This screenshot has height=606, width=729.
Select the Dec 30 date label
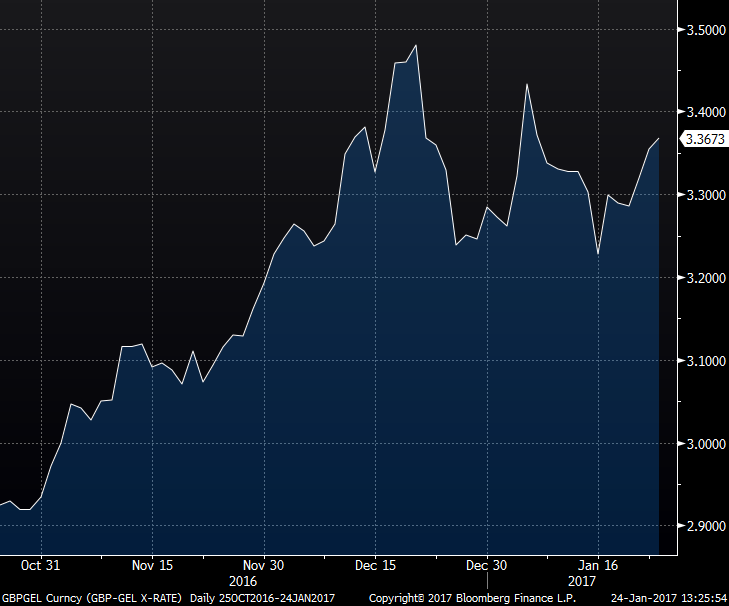pyautogui.click(x=487, y=564)
